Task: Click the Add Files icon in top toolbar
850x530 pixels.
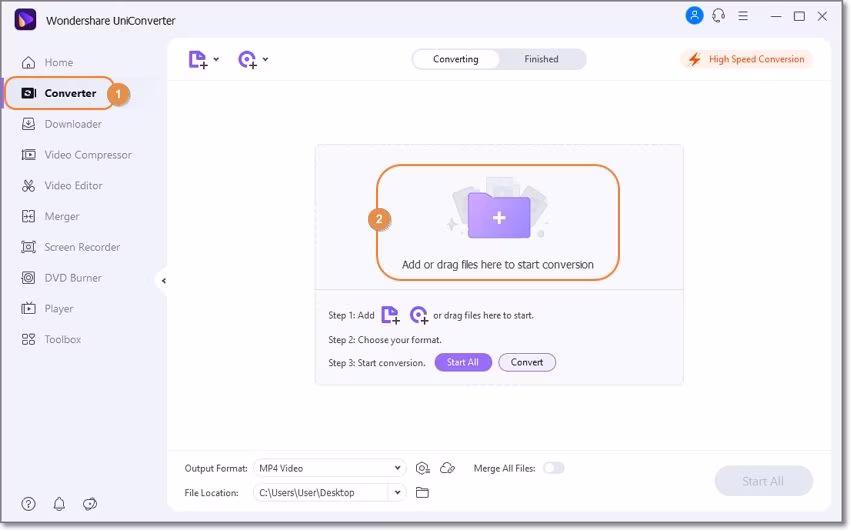Action: [198, 60]
